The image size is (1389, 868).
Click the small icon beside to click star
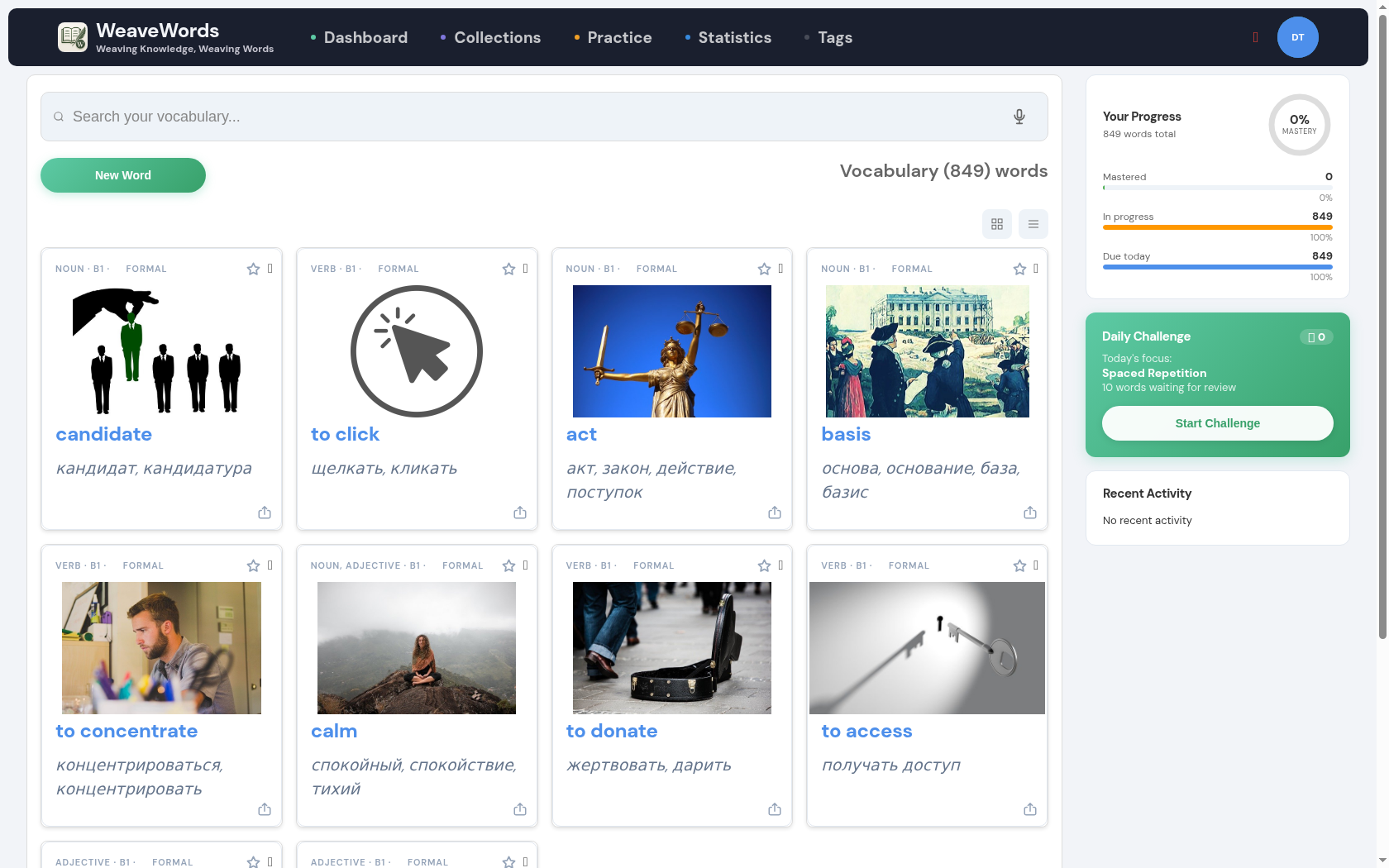tap(526, 269)
